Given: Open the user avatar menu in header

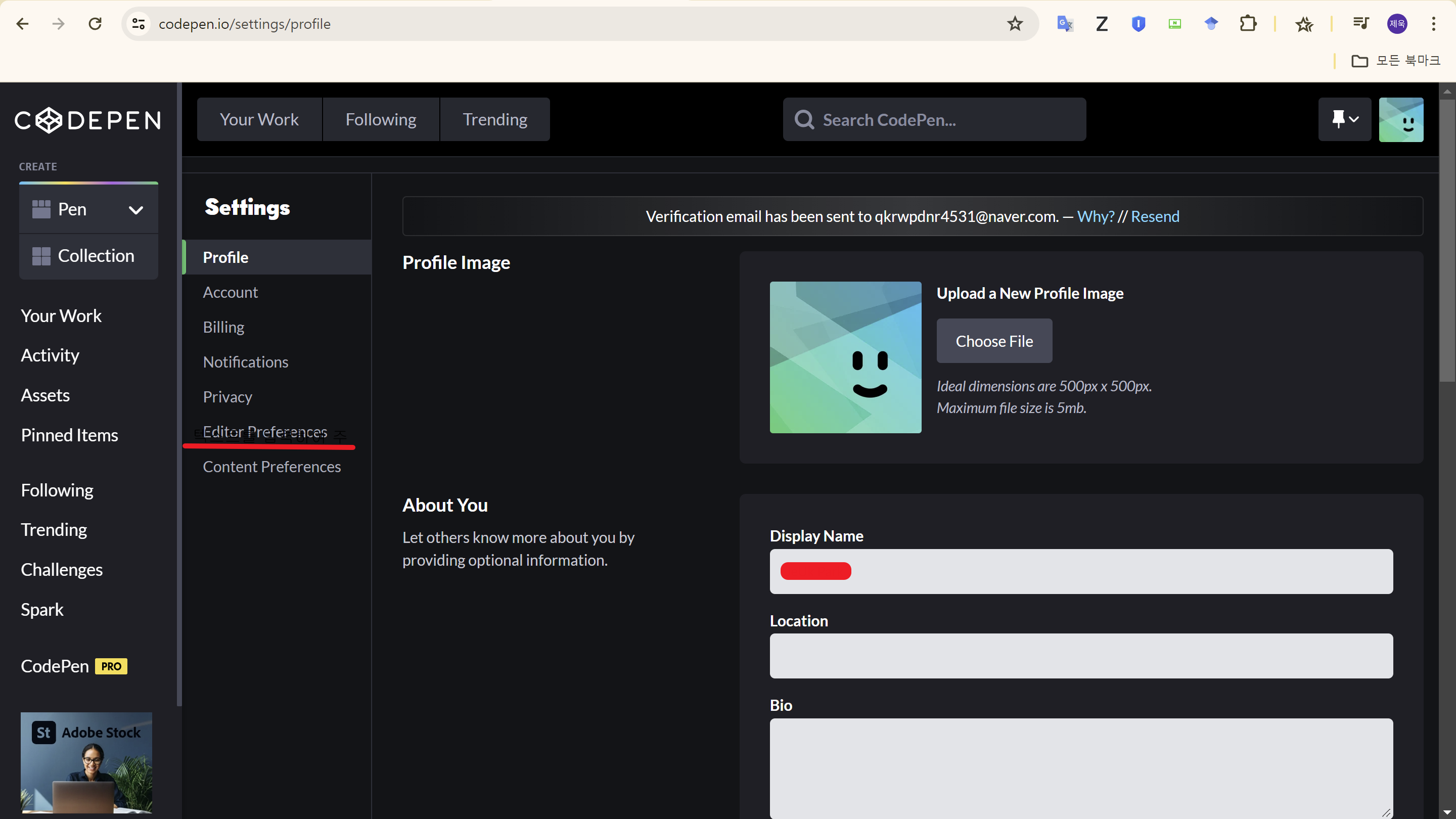Looking at the screenshot, I should [1400, 119].
